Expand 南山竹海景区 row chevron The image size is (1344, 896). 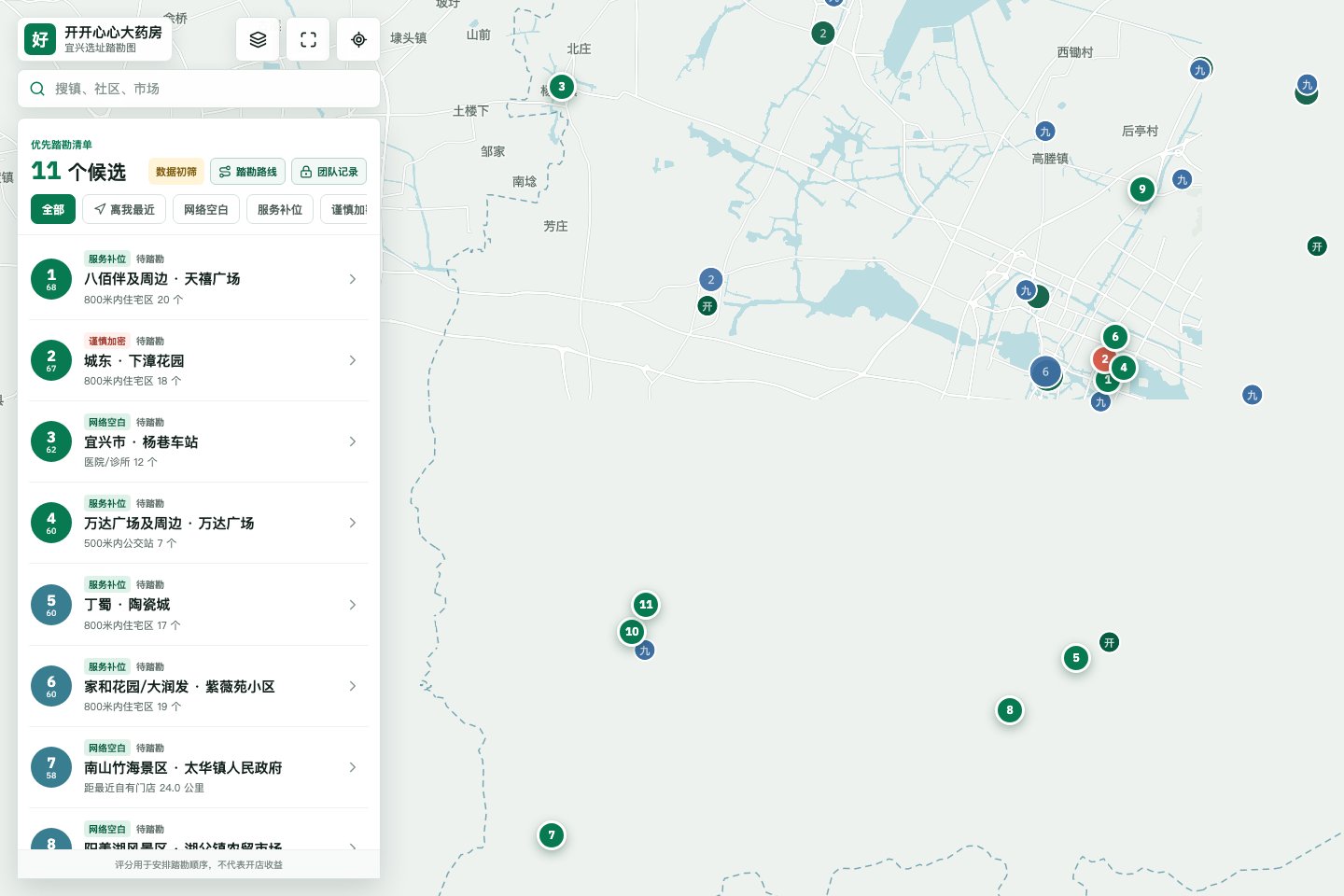click(x=353, y=767)
